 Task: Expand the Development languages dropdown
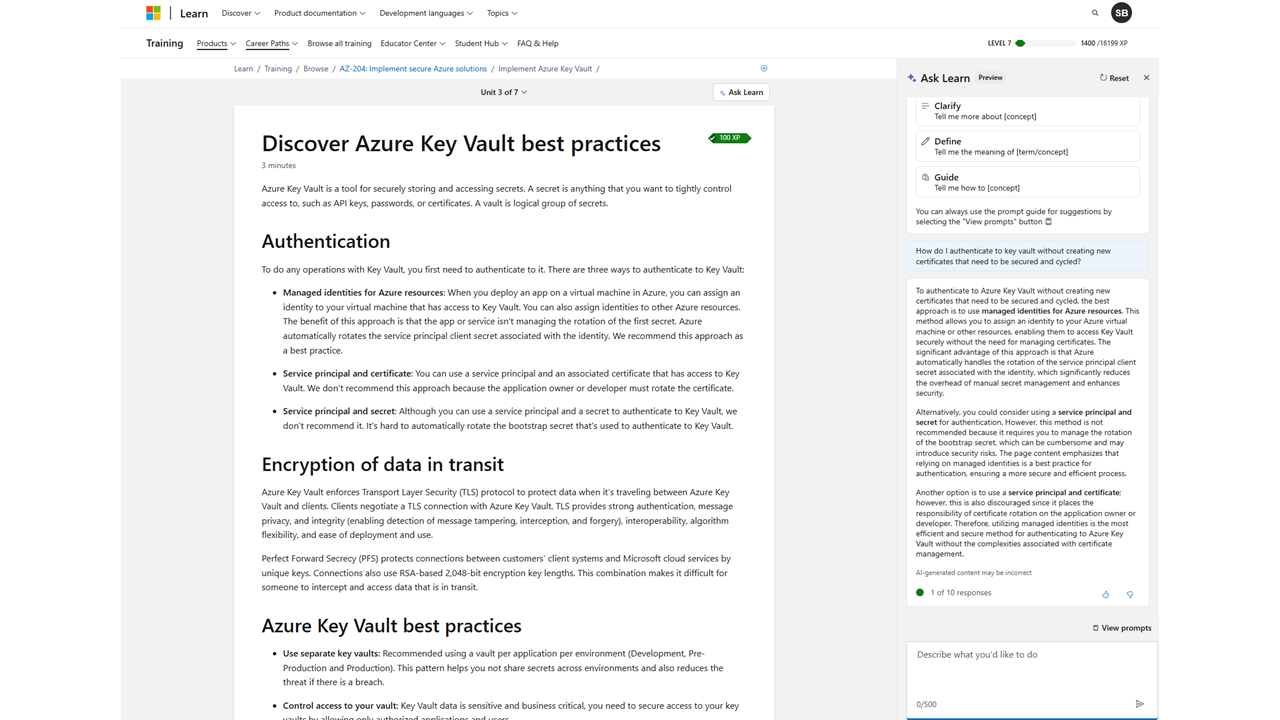tap(427, 13)
